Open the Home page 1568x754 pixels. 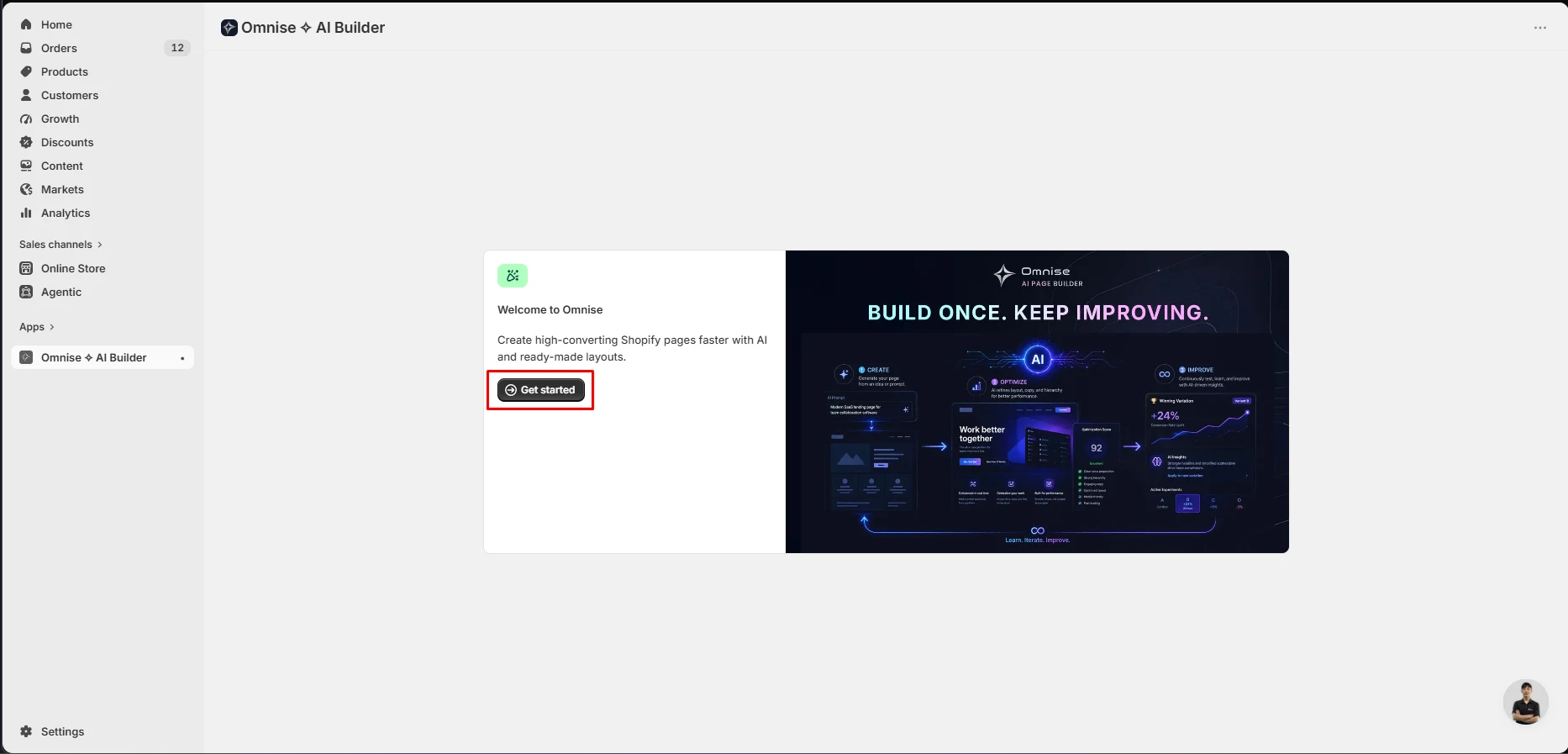point(56,24)
